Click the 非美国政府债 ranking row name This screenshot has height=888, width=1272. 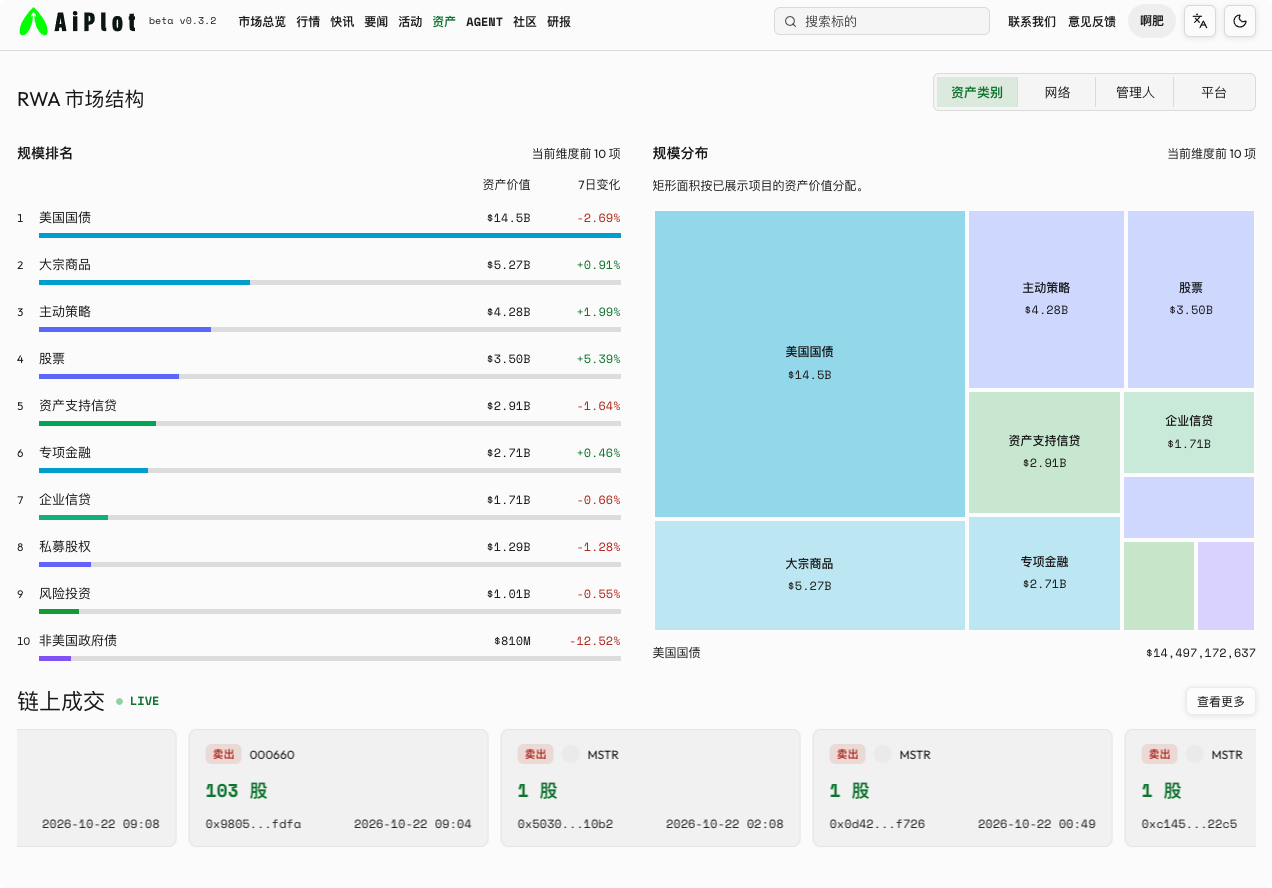coord(78,640)
